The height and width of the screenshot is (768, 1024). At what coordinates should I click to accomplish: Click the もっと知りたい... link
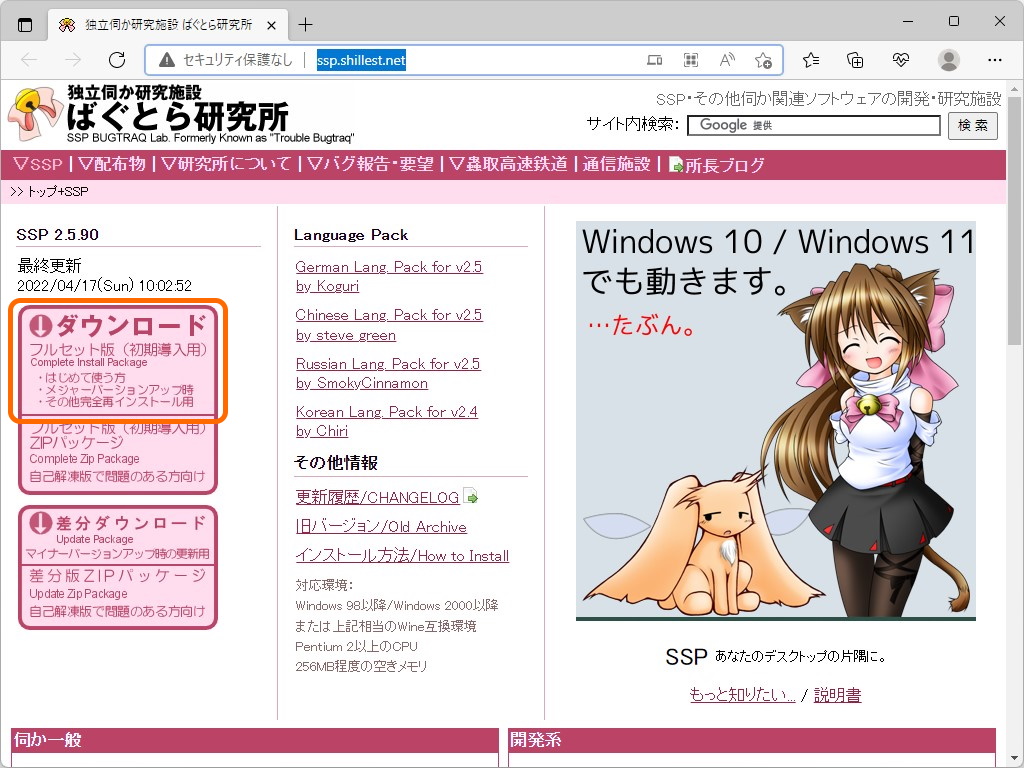click(743, 695)
